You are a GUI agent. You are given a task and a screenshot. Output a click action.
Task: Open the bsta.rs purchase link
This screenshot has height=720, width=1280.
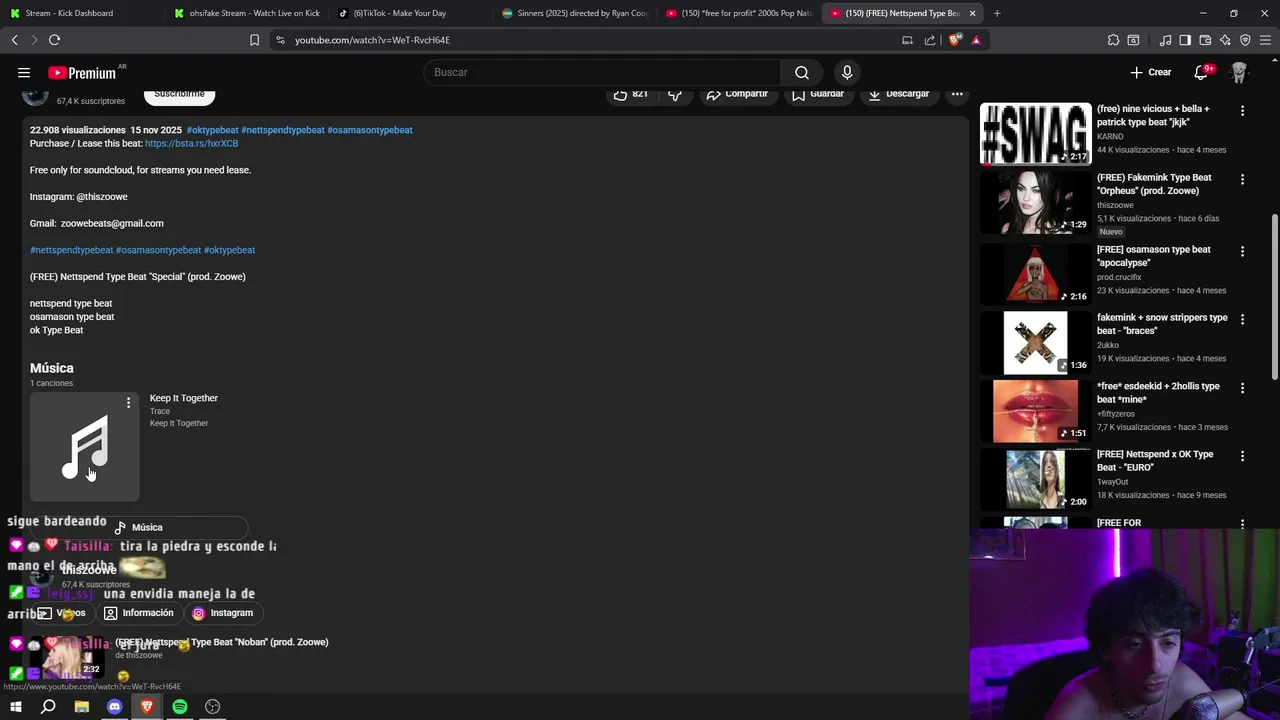(x=191, y=143)
